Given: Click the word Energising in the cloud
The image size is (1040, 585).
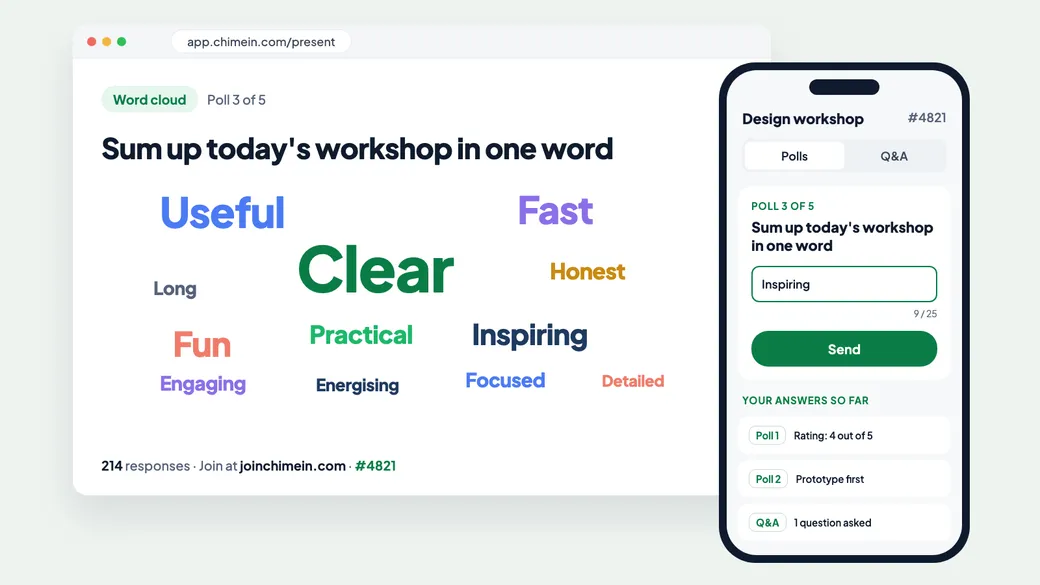Looking at the screenshot, I should 358,385.
